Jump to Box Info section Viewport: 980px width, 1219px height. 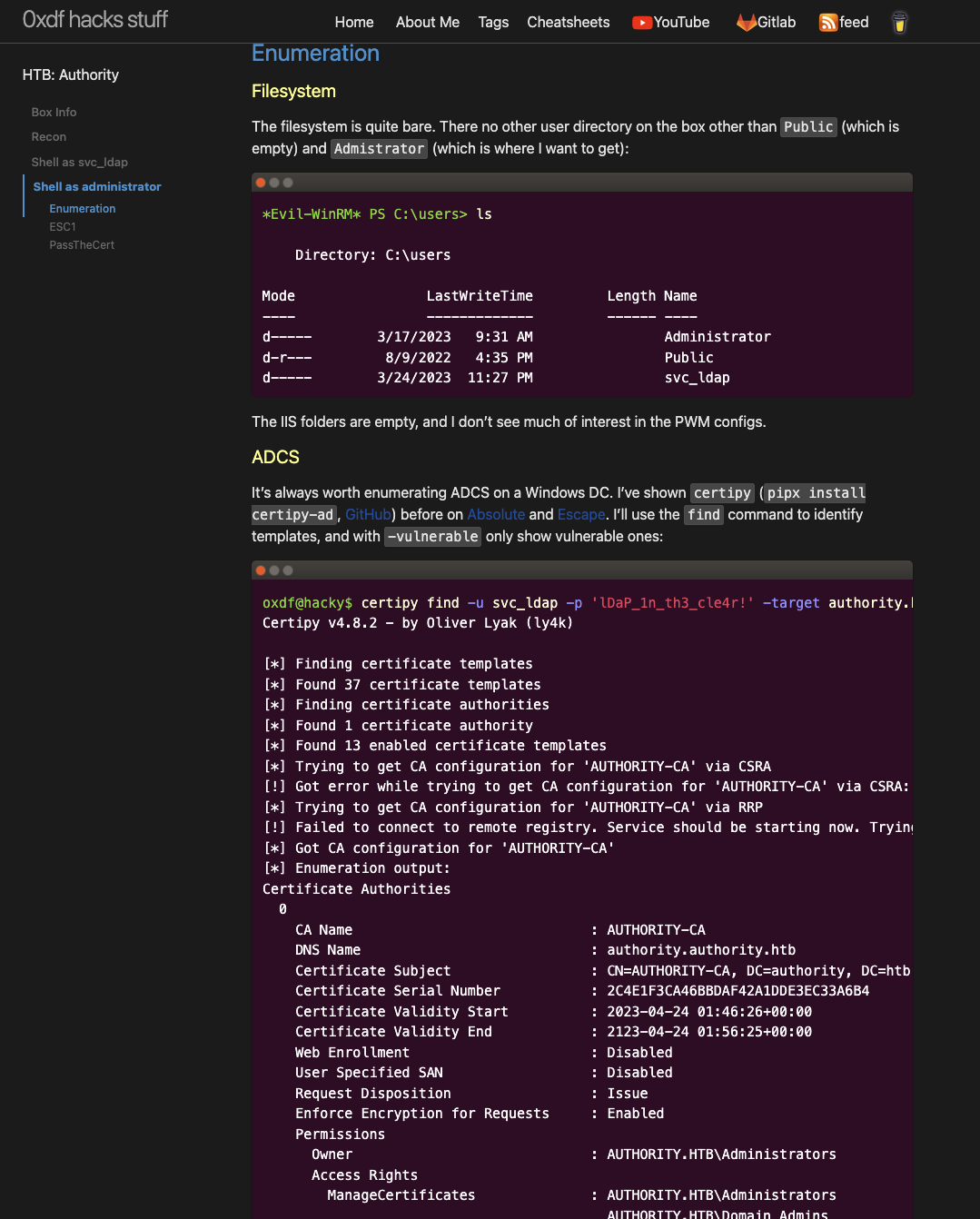coord(54,112)
